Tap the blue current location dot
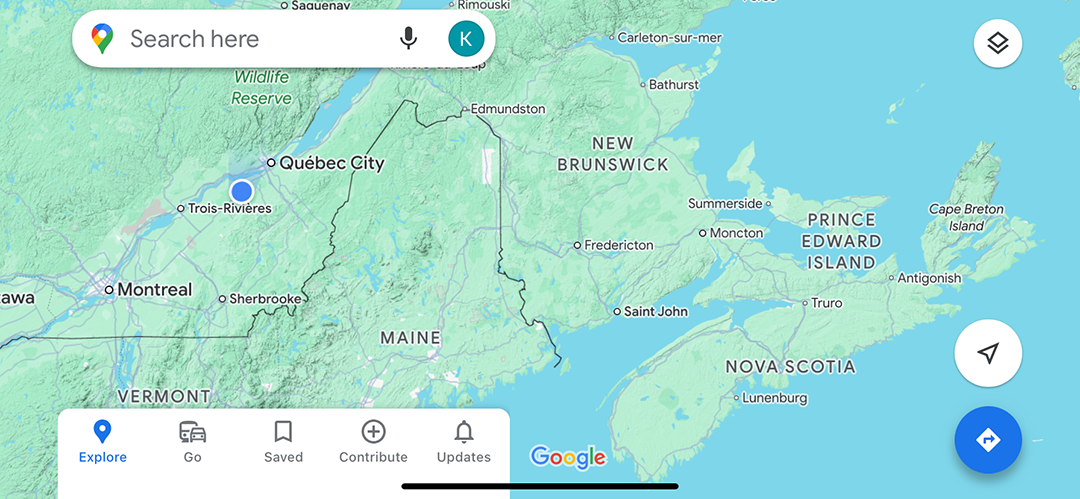Viewport: 1080px width, 499px height. (242, 191)
